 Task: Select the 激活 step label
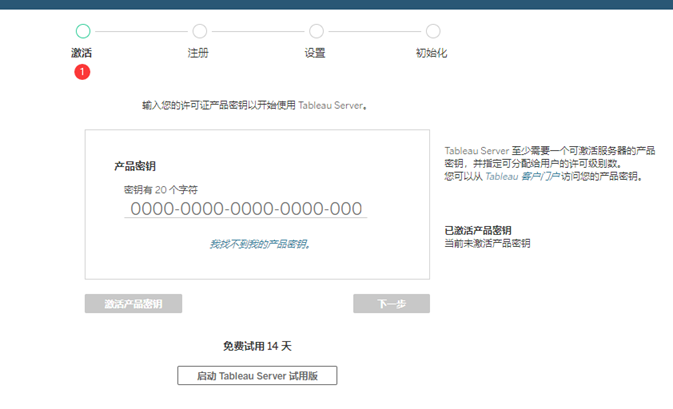pyautogui.click(x=82, y=53)
